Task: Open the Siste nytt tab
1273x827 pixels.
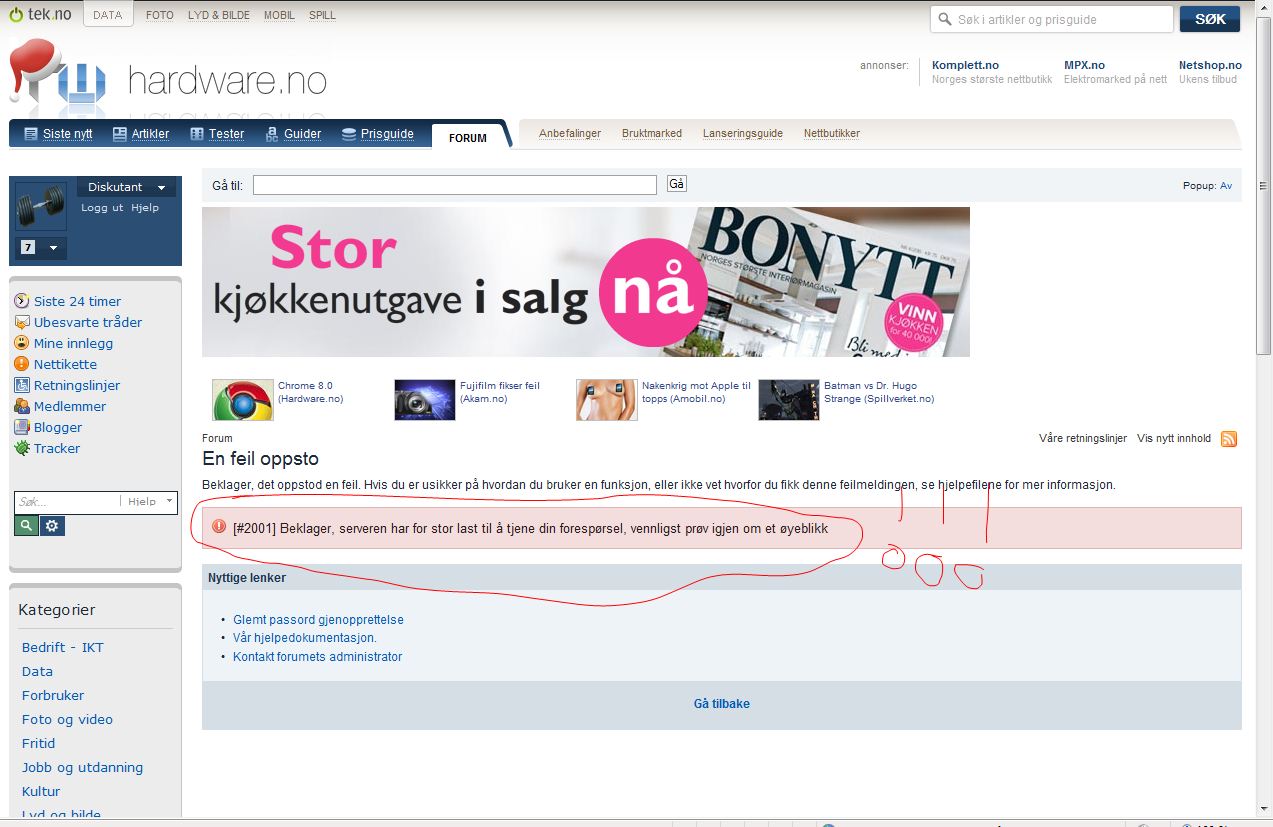Action: [x=57, y=134]
